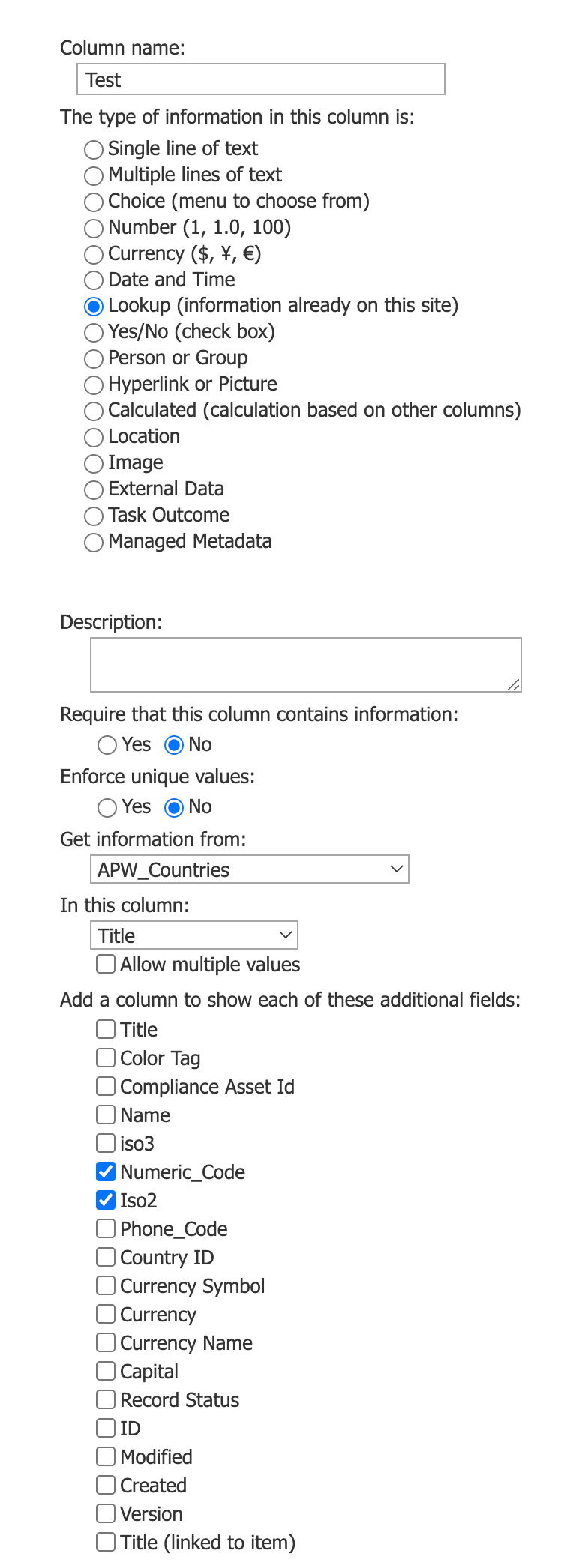Select the Managed Metadata type
The height and width of the screenshot is (1568, 570).
[x=93, y=541]
